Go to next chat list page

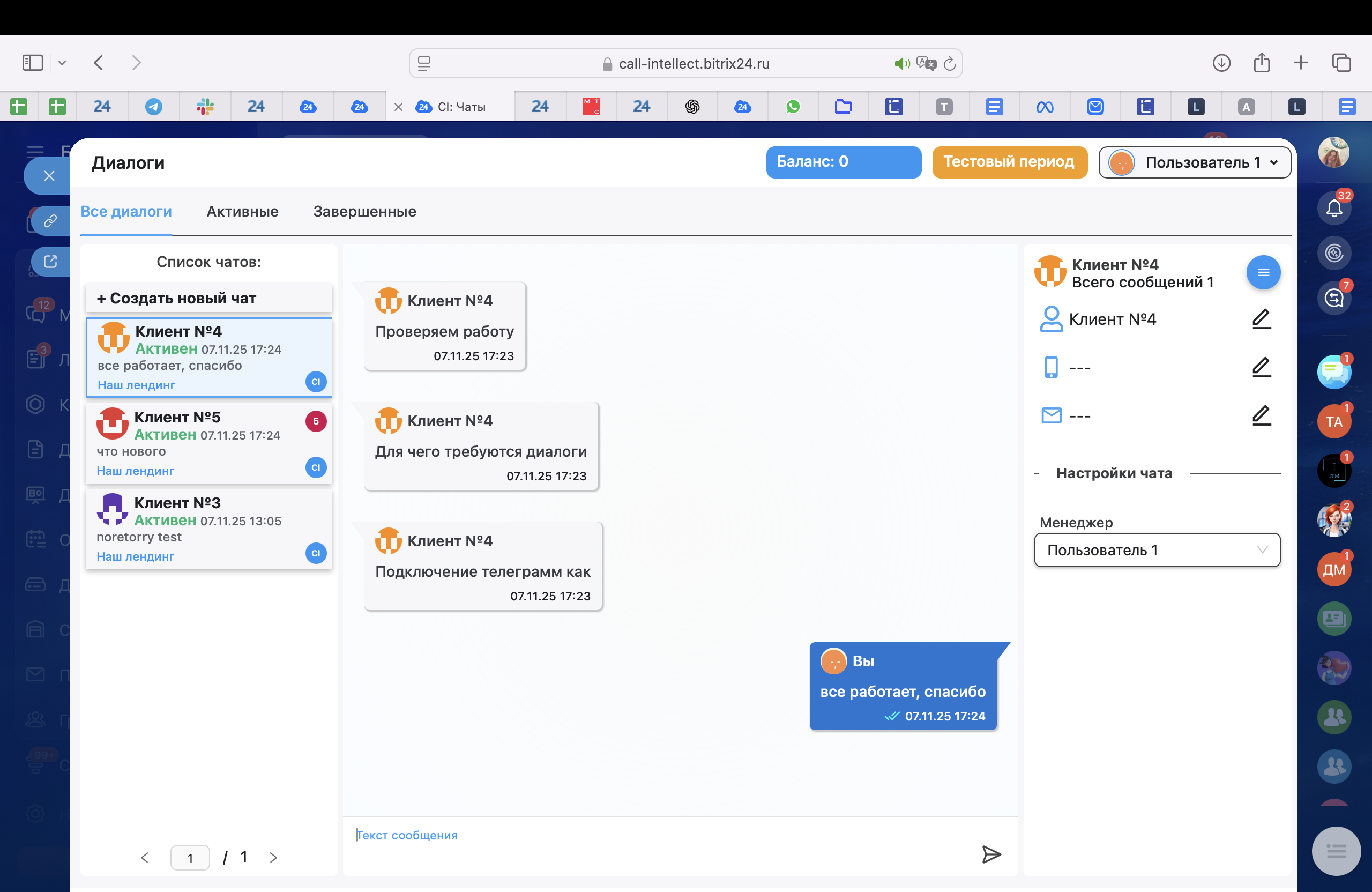click(273, 857)
